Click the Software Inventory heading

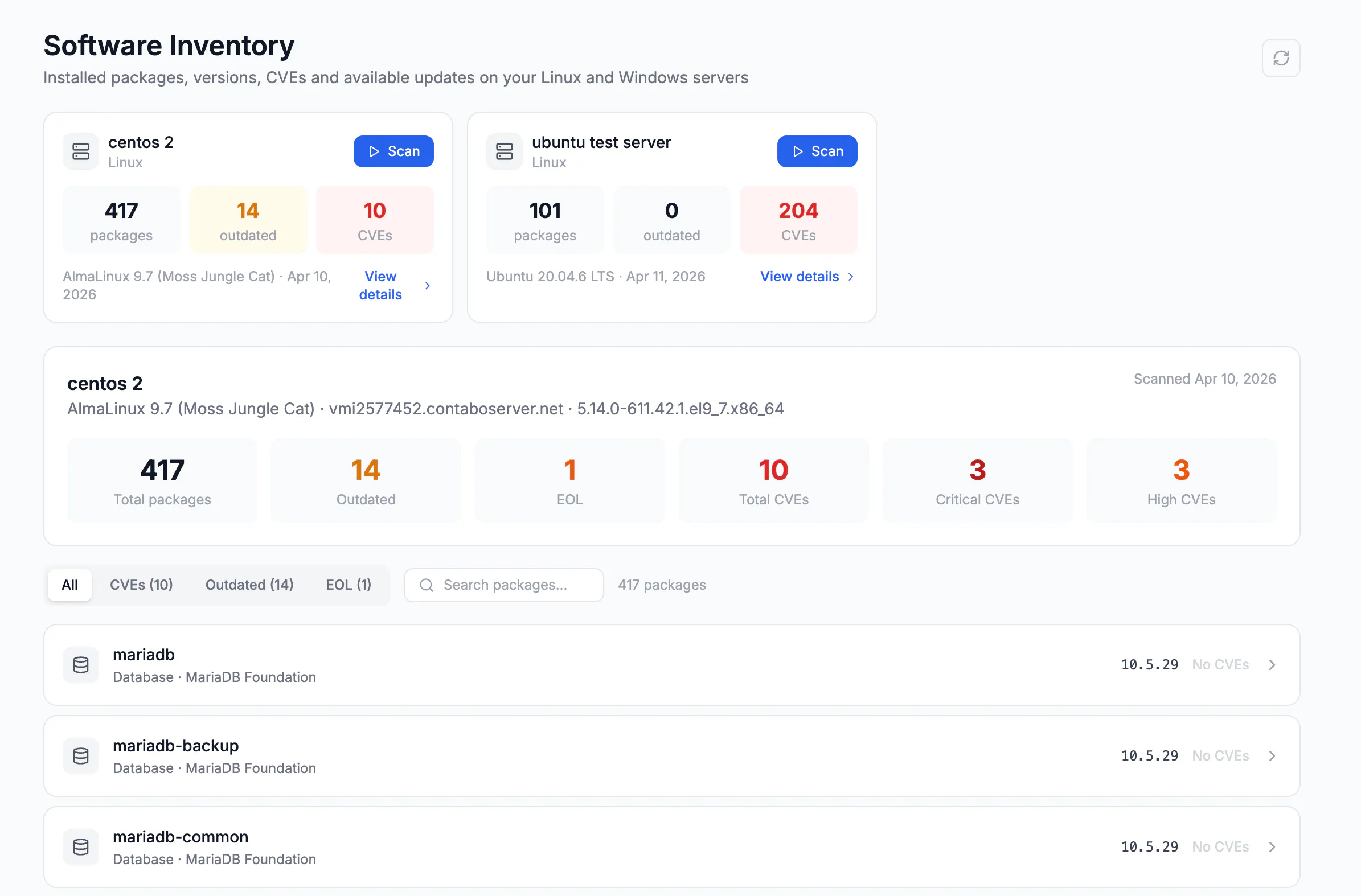(169, 45)
